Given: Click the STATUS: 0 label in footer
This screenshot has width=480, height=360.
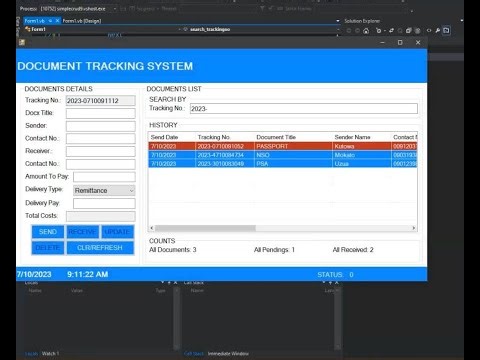Looking at the screenshot, I should coord(335,275).
